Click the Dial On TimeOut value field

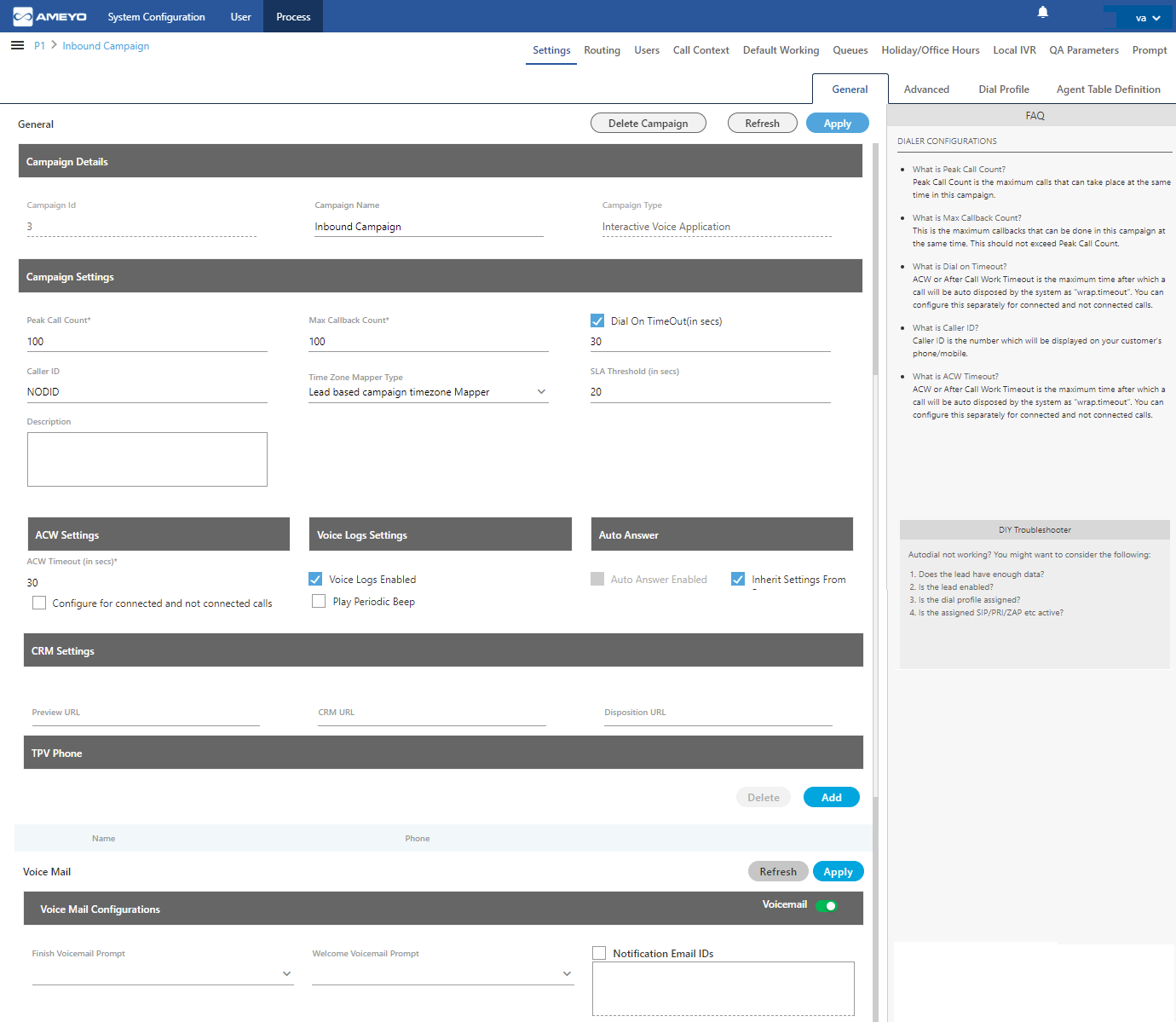pyautogui.click(x=710, y=342)
